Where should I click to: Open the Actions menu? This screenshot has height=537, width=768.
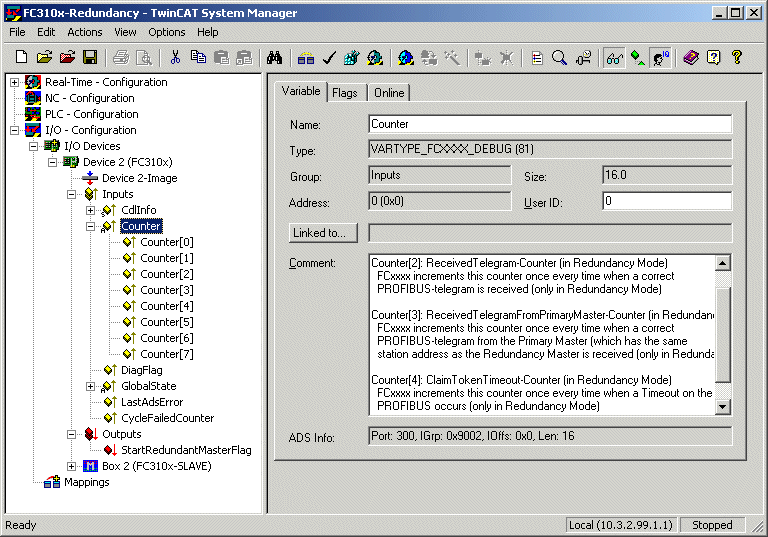(85, 32)
